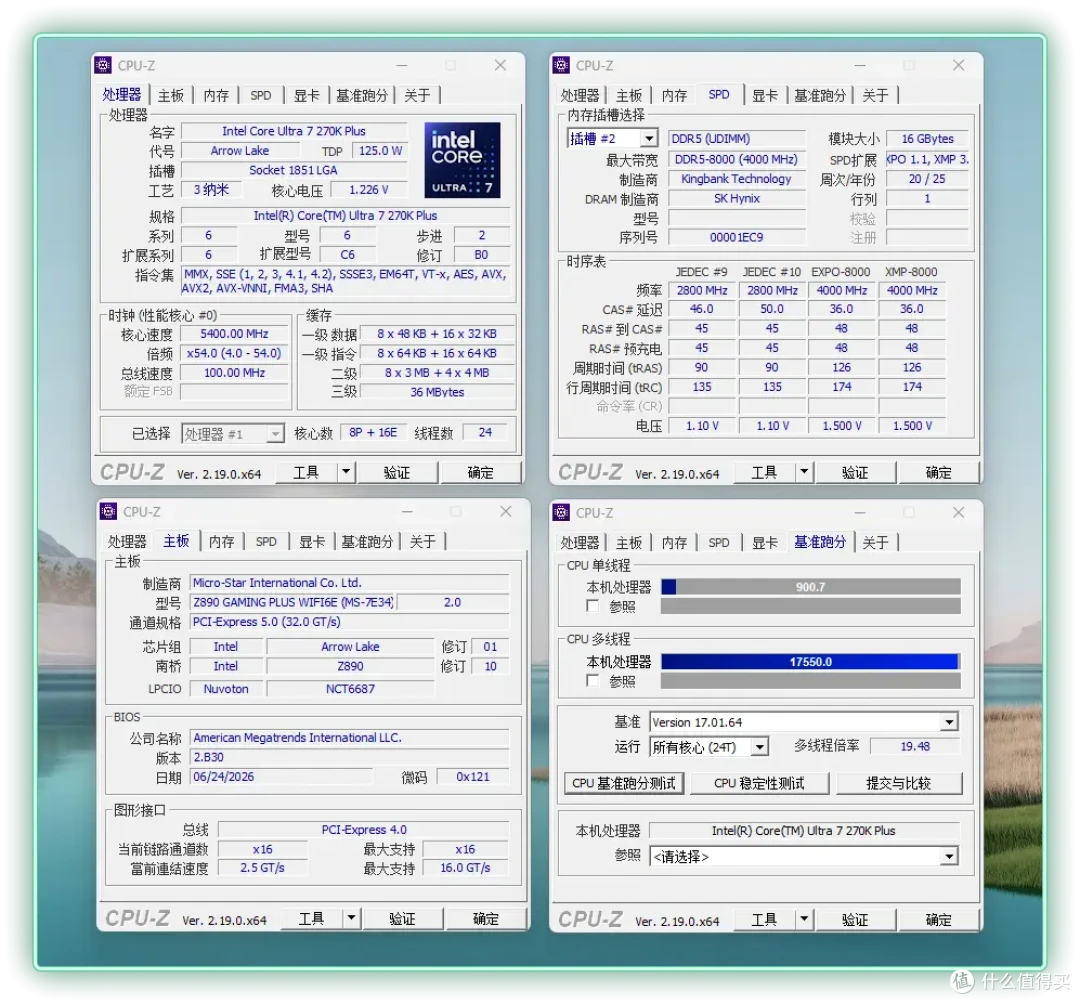The image size is (1080, 1004).
Task: Click the Intel Core Ultra 7 logo
Action: (x=462, y=160)
